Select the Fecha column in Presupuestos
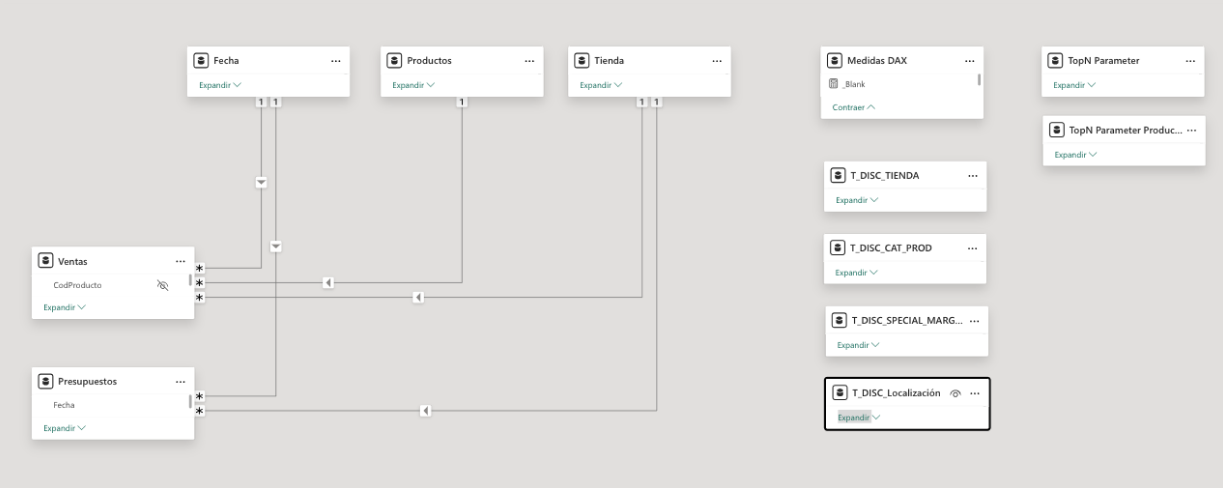Image resolution: width=1223 pixels, height=488 pixels. pyautogui.click(x=64, y=405)
